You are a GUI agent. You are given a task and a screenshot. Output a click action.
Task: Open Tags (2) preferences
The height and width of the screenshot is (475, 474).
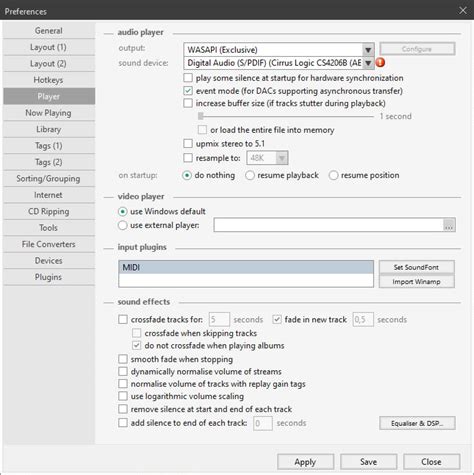(49, 162)
